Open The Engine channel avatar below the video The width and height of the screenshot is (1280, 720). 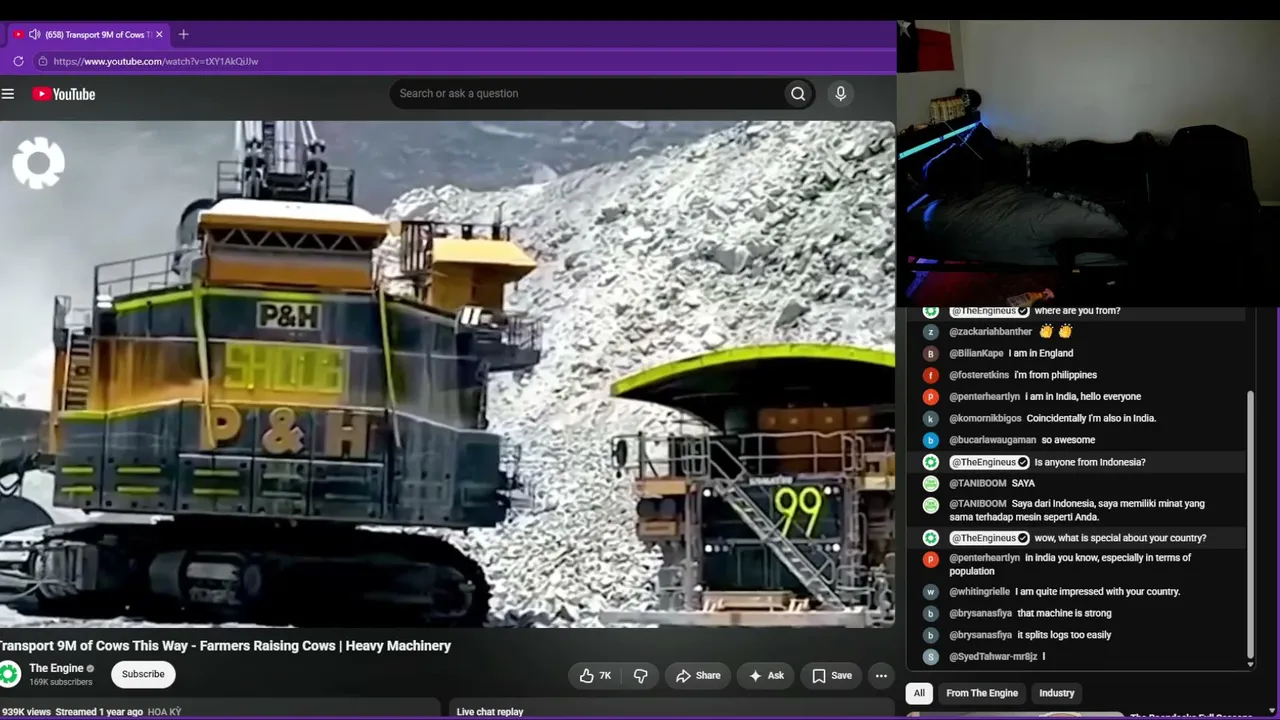10,674
